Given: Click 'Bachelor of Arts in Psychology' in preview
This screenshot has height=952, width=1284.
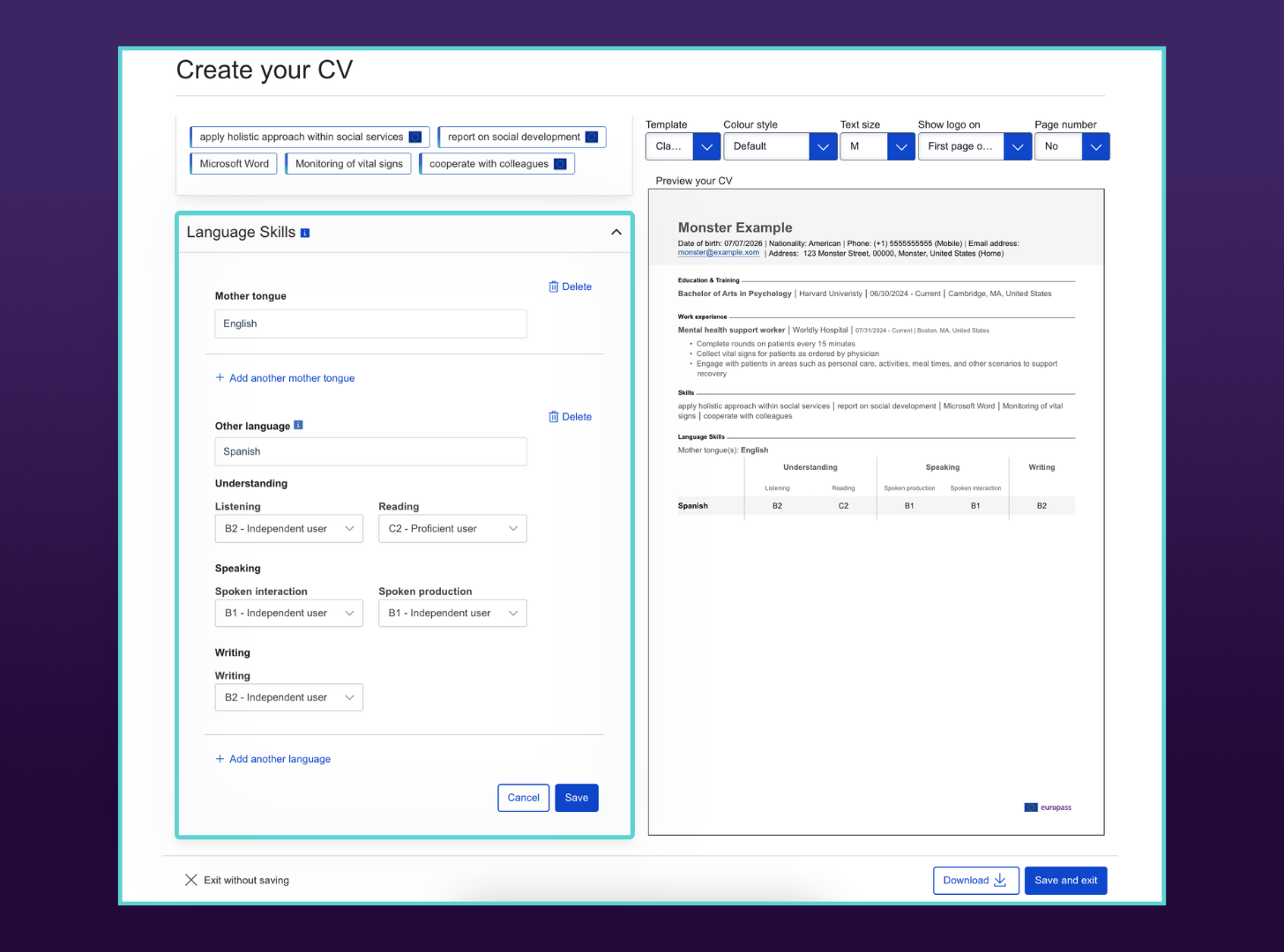Looking at the screenshot, I should (x=735, y=294).
